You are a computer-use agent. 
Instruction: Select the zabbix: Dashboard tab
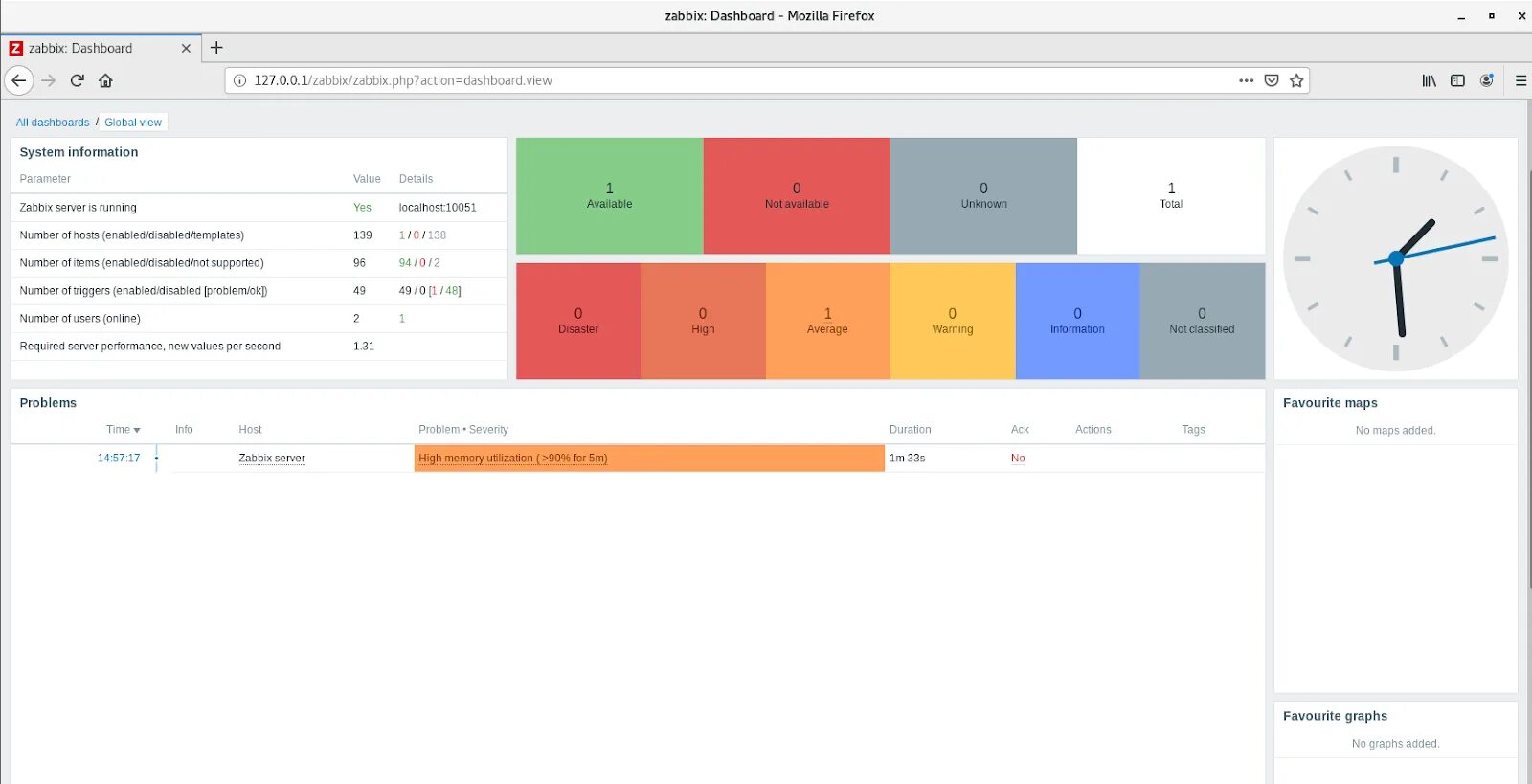[101, 48]
